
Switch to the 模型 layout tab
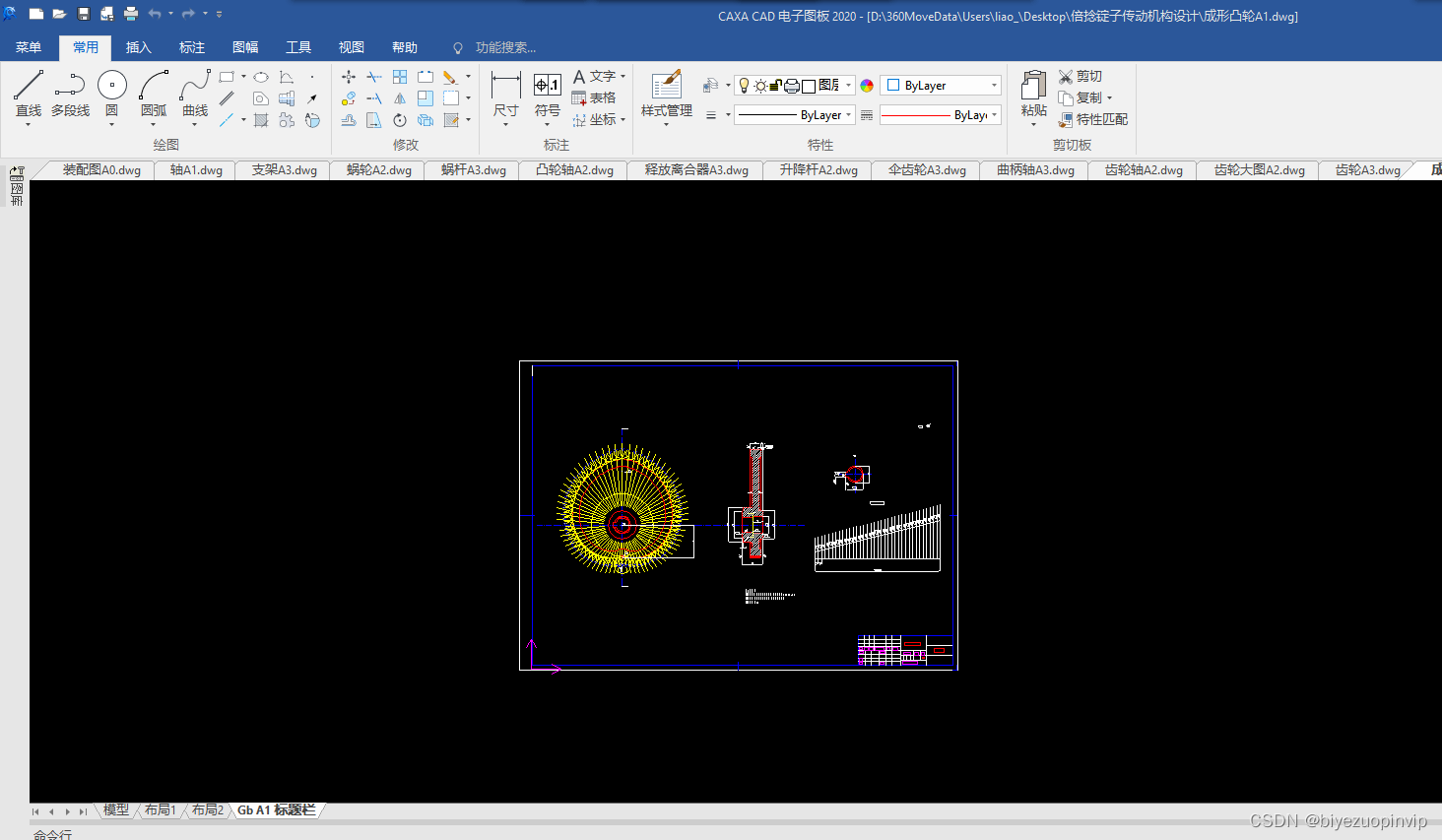click(116, 810)
